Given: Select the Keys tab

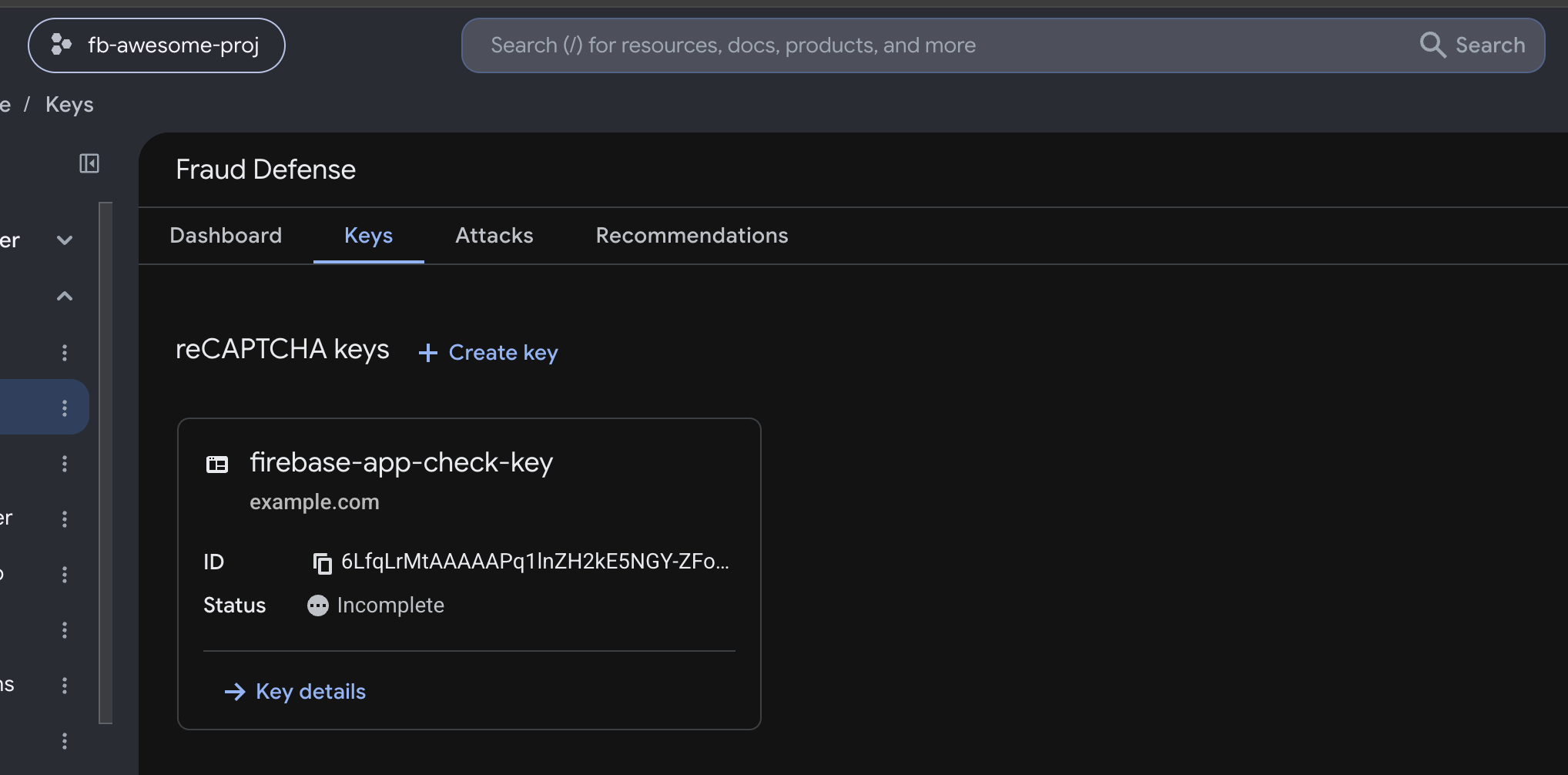Looking at the screenshot, I should coord(368,235).
